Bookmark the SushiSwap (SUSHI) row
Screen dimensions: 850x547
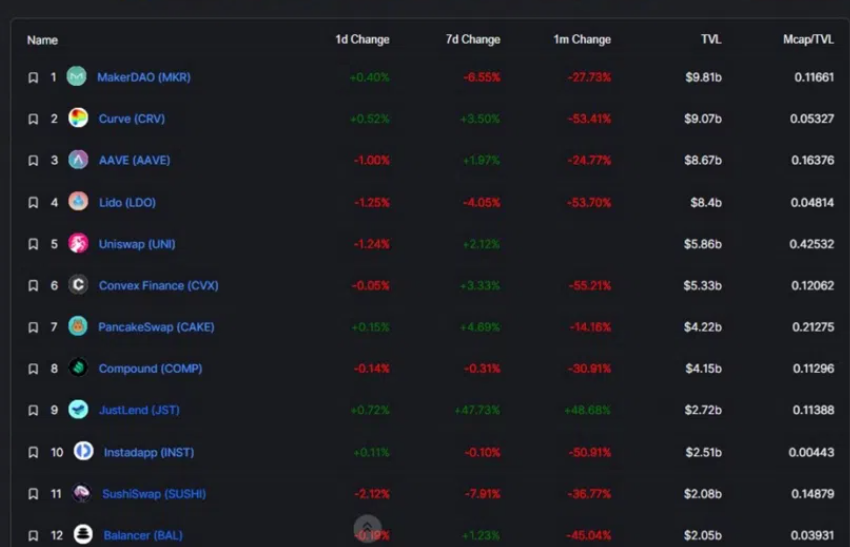33,494
